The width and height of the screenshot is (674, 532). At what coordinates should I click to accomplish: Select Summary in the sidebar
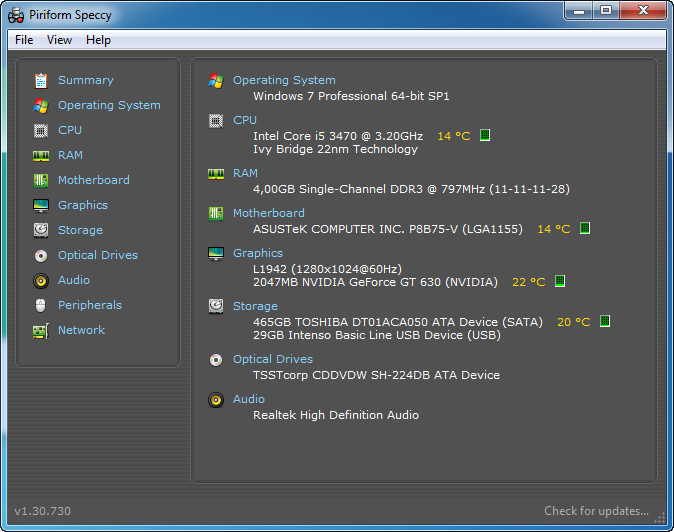pos(86,80)
